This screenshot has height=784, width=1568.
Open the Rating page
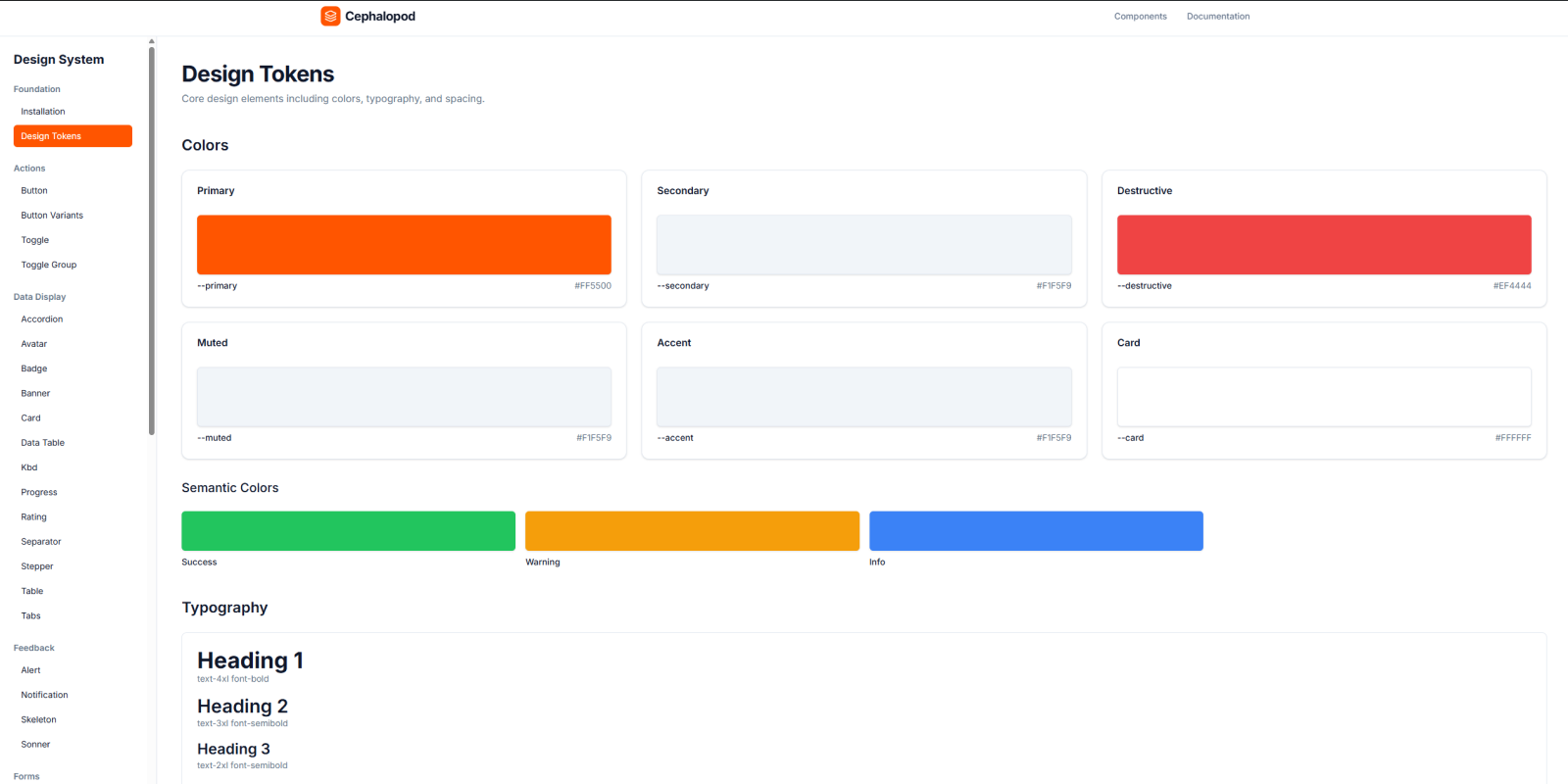(73, 517)
